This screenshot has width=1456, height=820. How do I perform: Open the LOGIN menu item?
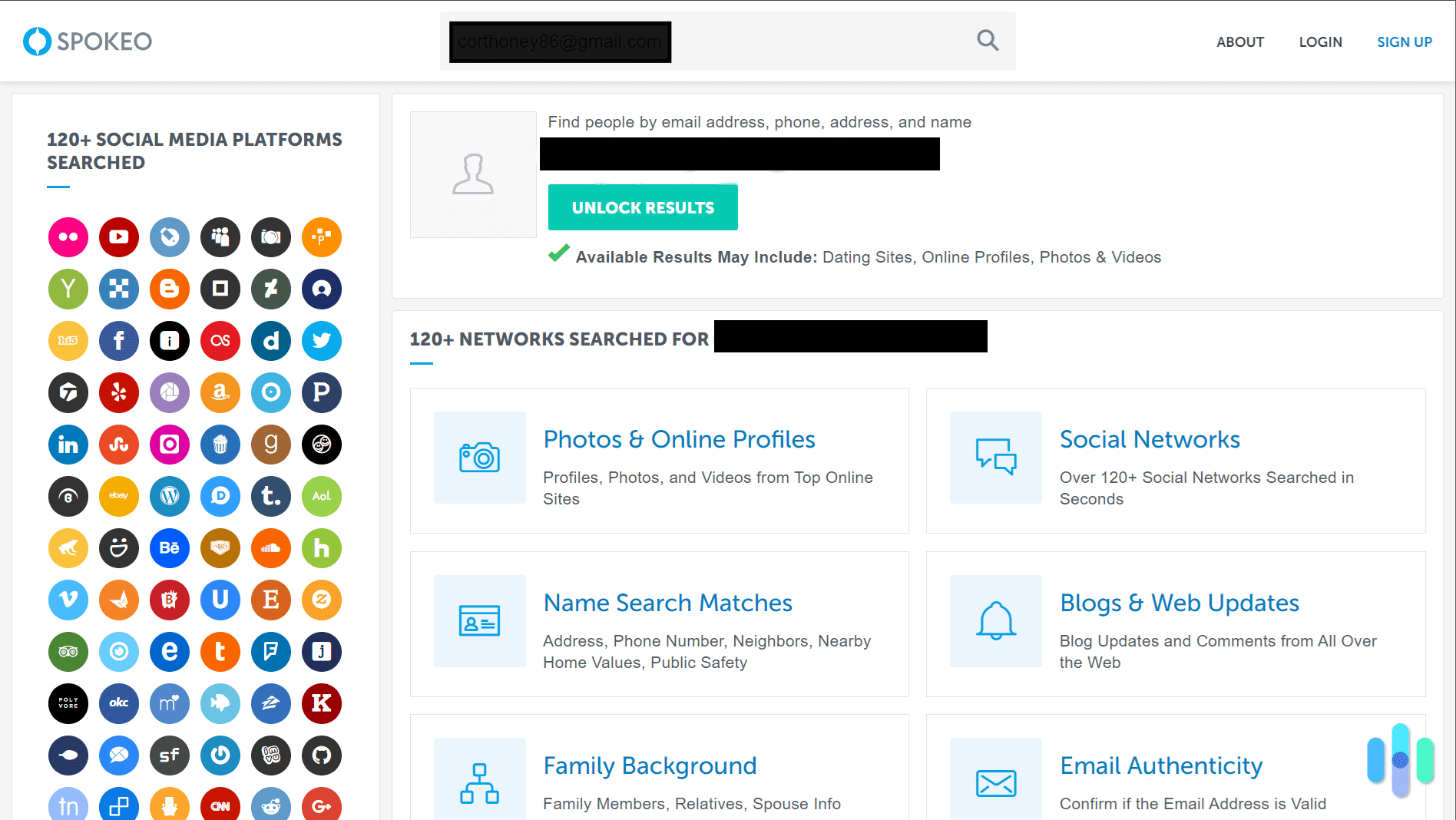1320,41
